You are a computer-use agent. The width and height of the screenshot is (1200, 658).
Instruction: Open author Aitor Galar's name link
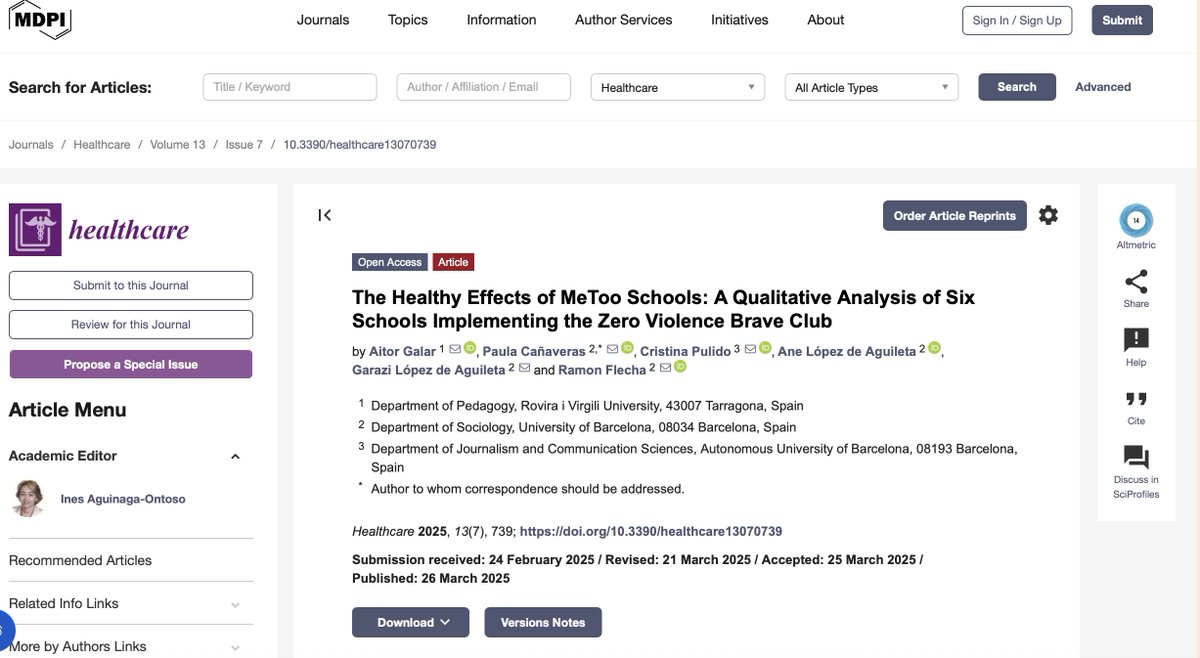[x=403, y=351]
